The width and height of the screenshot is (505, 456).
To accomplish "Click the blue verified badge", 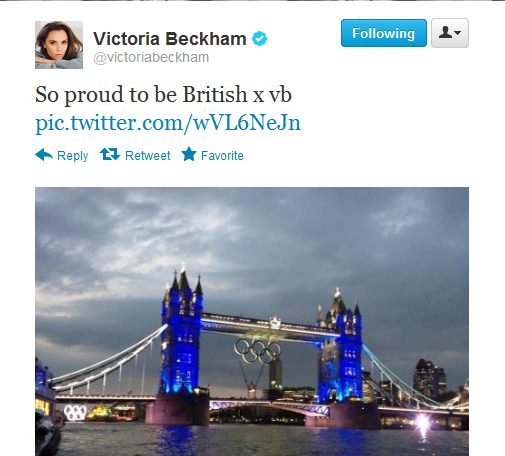I will [260, 39].
